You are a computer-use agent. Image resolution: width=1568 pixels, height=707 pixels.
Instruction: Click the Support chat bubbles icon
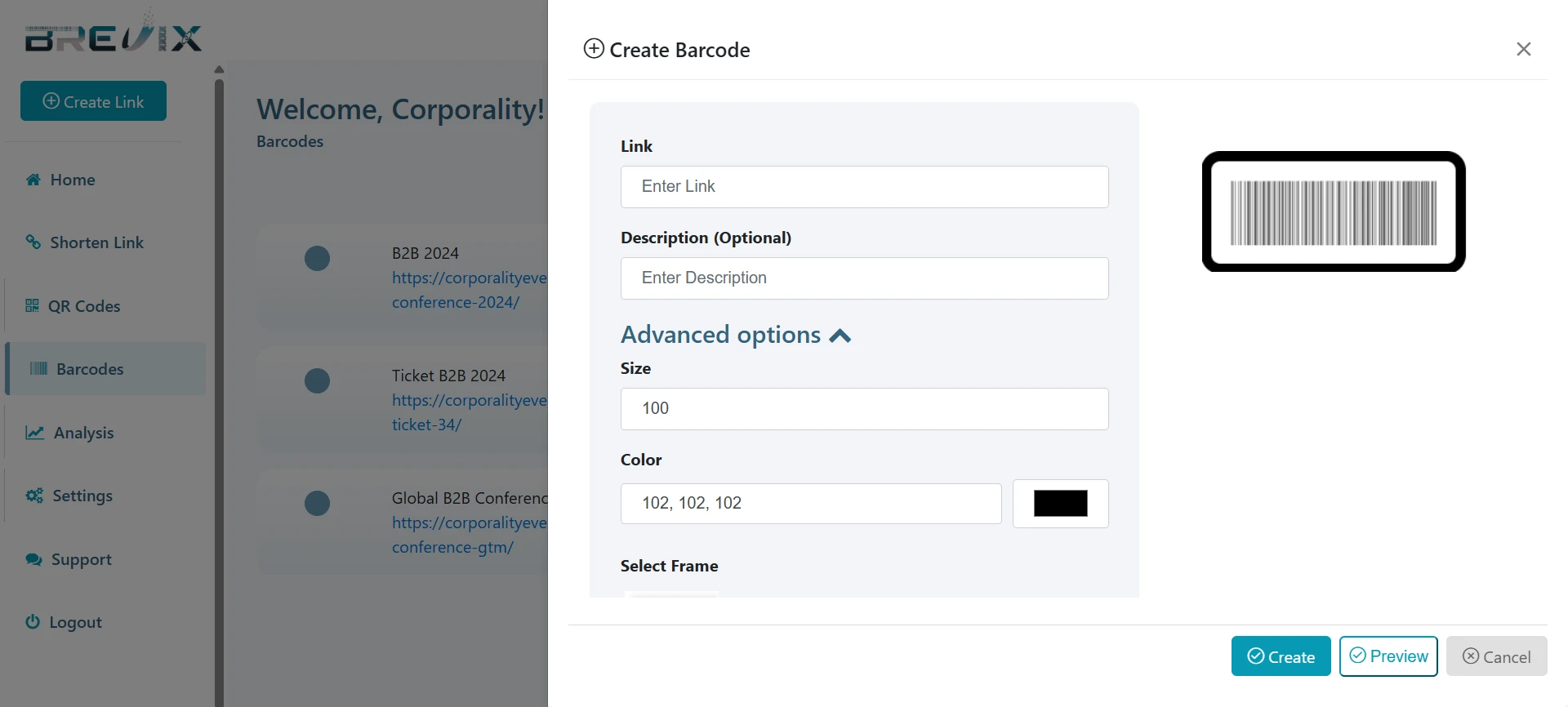click(x=33, y=559)
